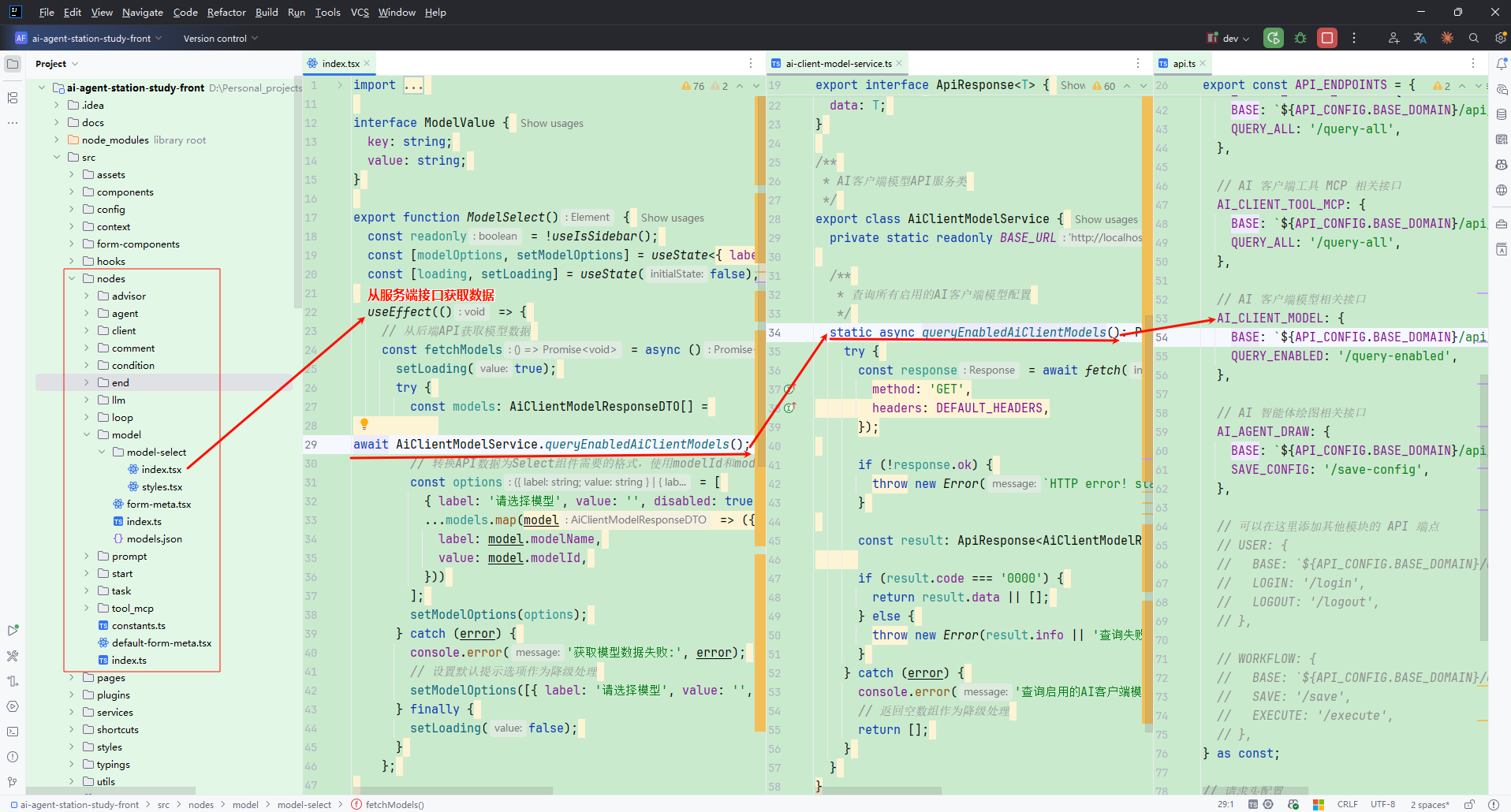Expand the 'pages' folder in project tree

72,678
